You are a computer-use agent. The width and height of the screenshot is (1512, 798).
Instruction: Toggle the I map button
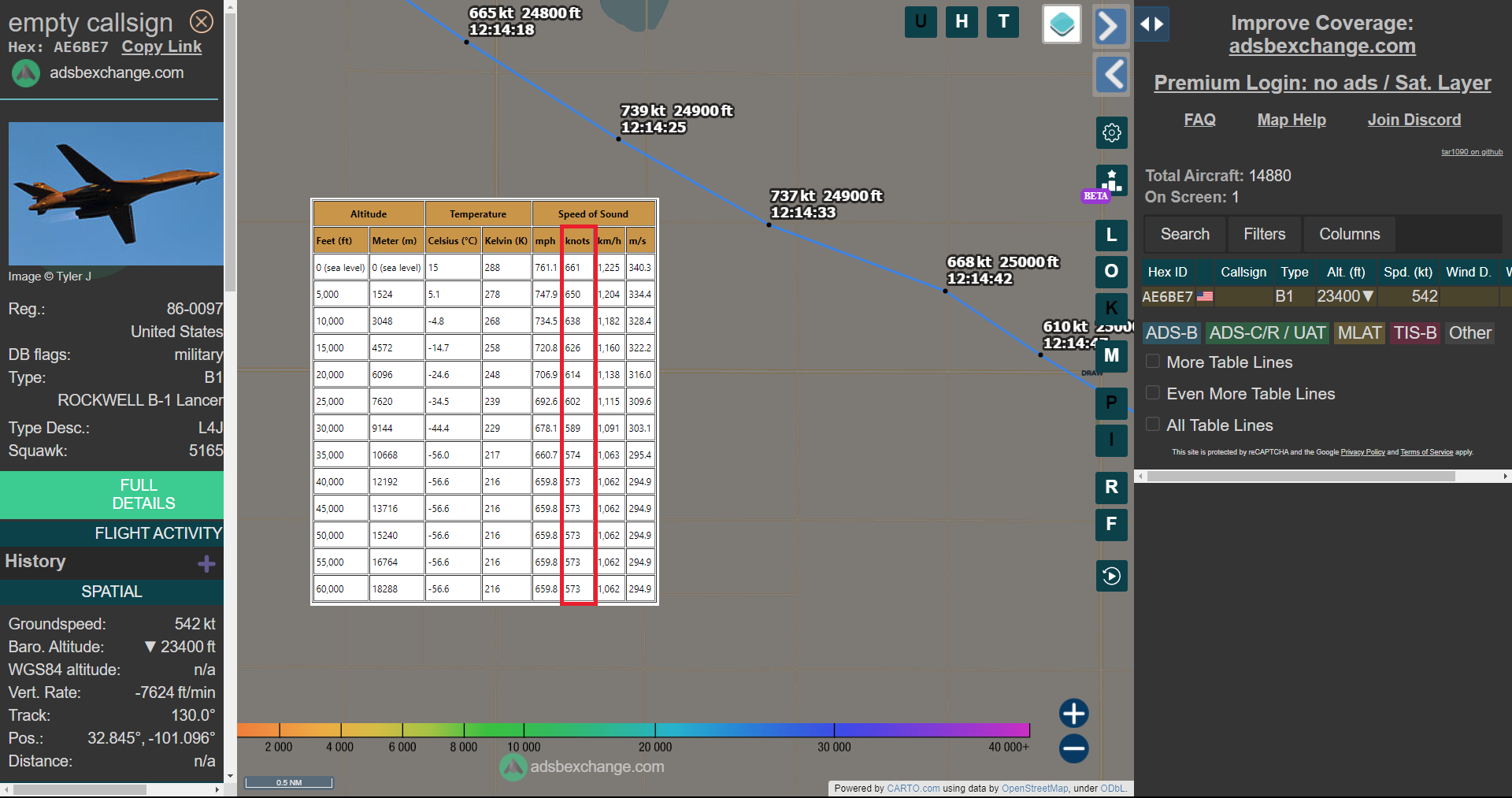pos(1111,440)
